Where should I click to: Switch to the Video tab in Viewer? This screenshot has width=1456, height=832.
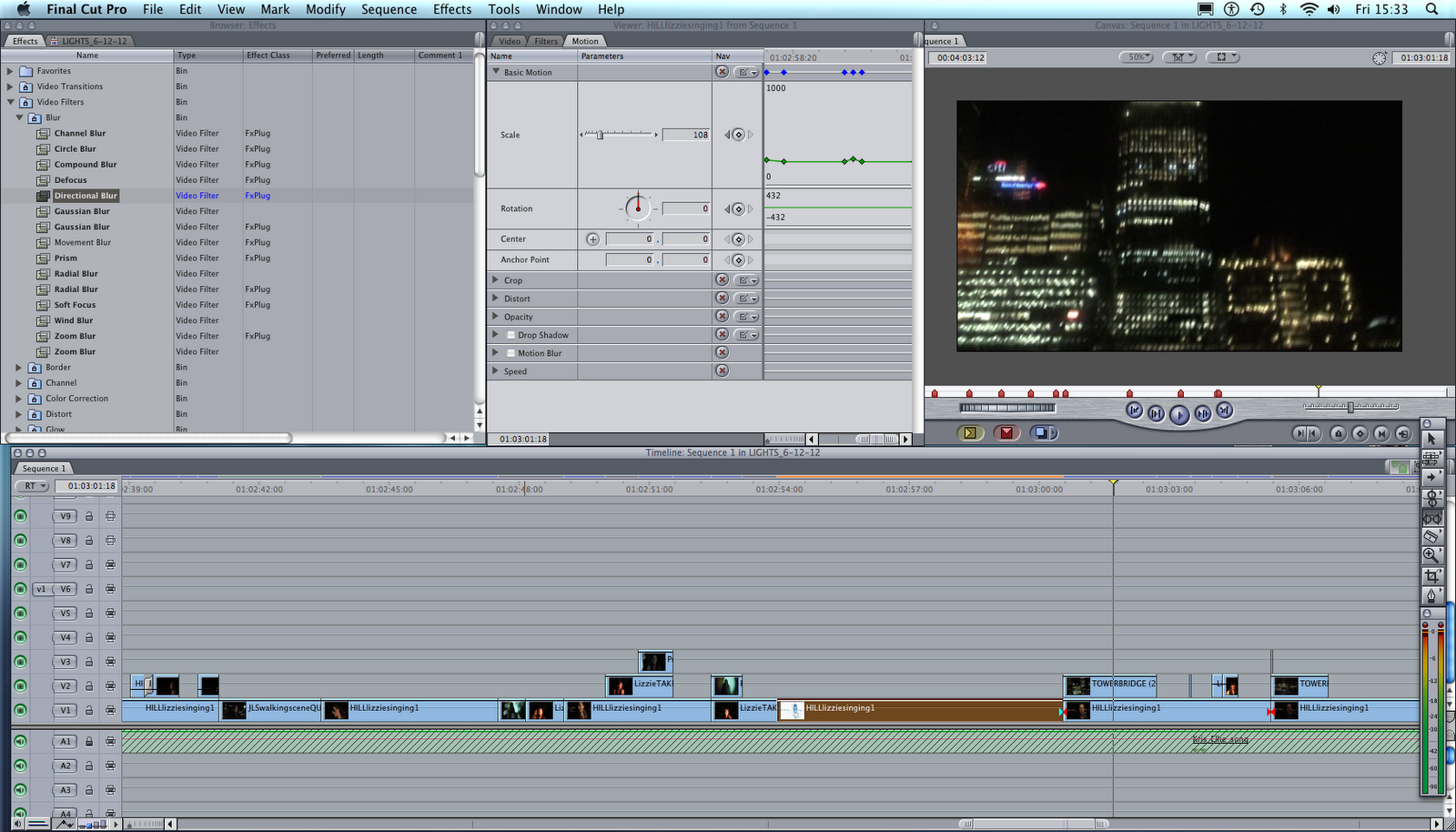point(510,41)
